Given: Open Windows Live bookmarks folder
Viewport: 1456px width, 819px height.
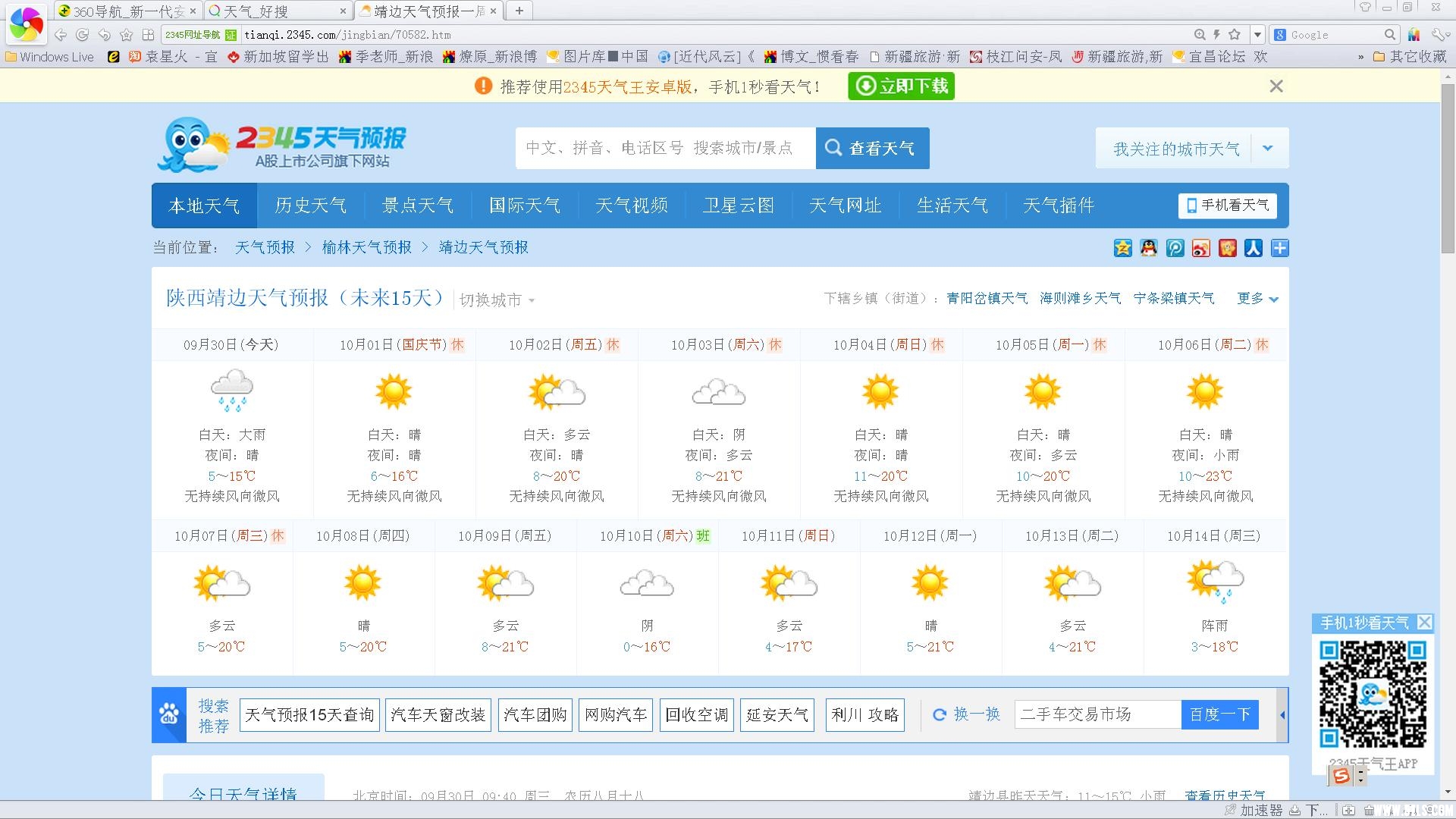Looking at the screenshot, I should (50, 57).
